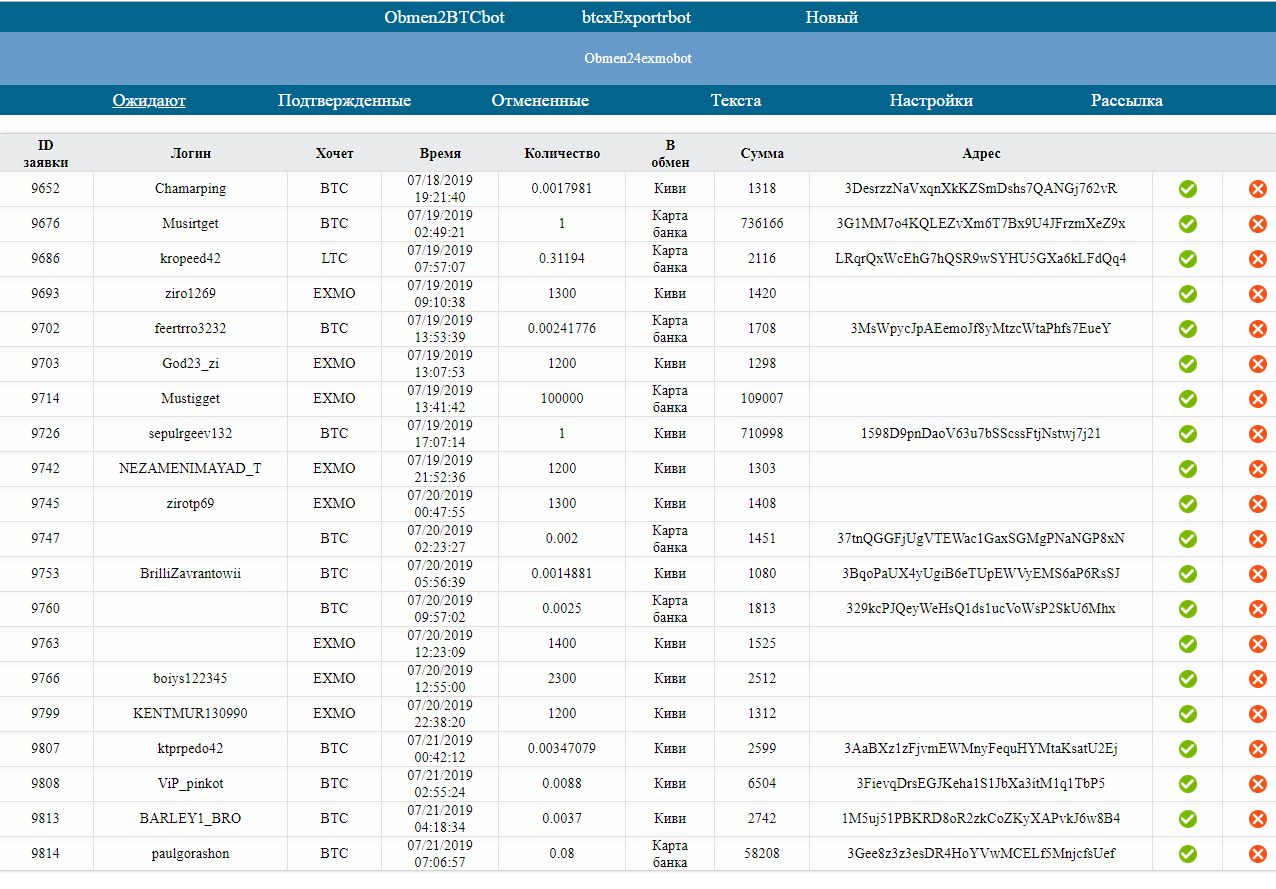Click the ID заявки column header
The width and height of the screenshot is (1276, 889).
point(47,153)
